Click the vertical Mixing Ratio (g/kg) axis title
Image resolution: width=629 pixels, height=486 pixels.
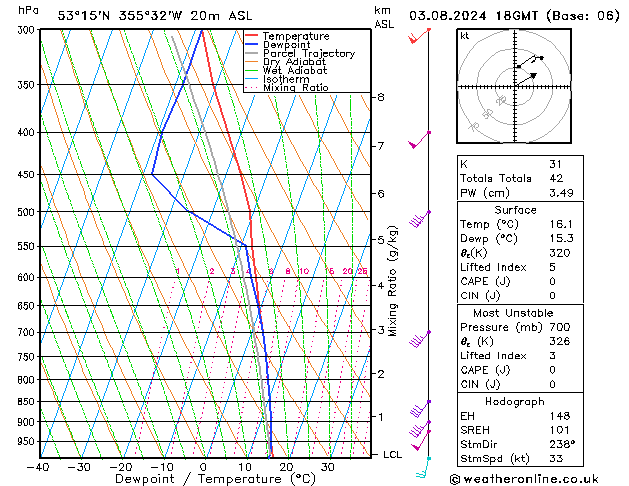392,281
